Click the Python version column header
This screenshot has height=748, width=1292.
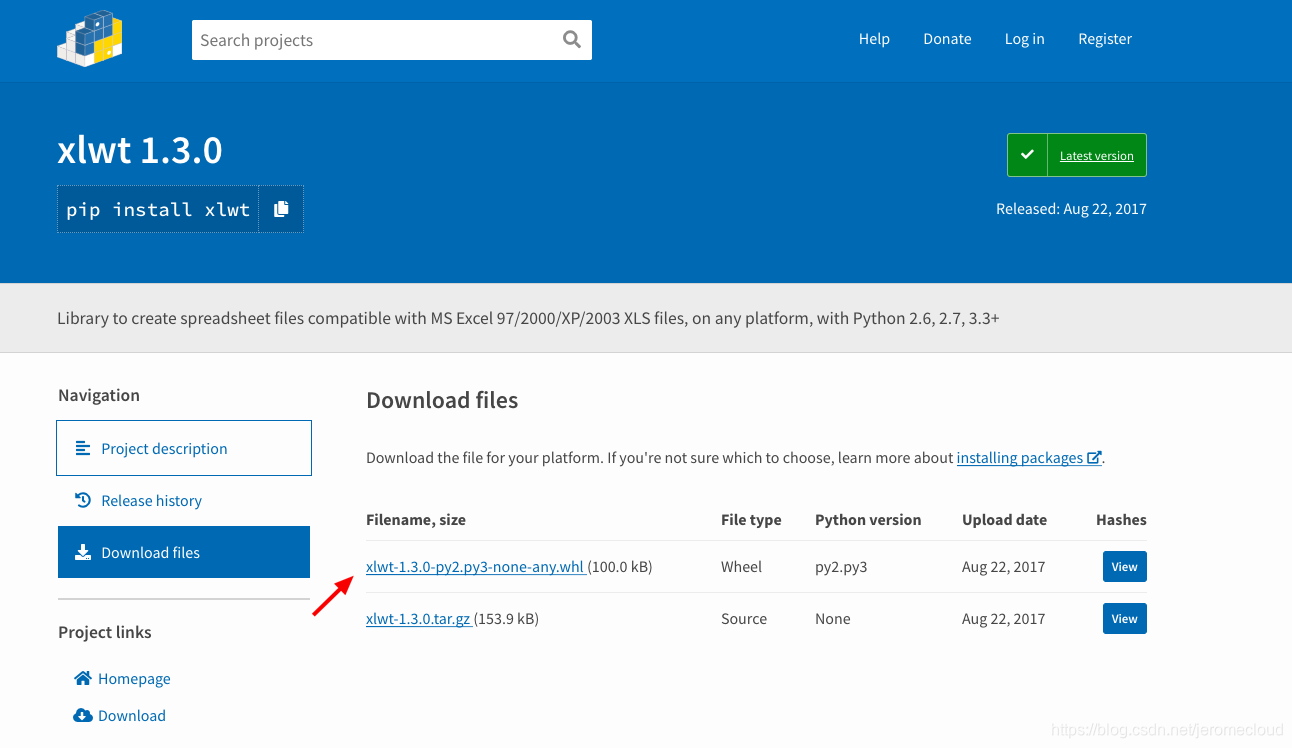coord(868,520)
